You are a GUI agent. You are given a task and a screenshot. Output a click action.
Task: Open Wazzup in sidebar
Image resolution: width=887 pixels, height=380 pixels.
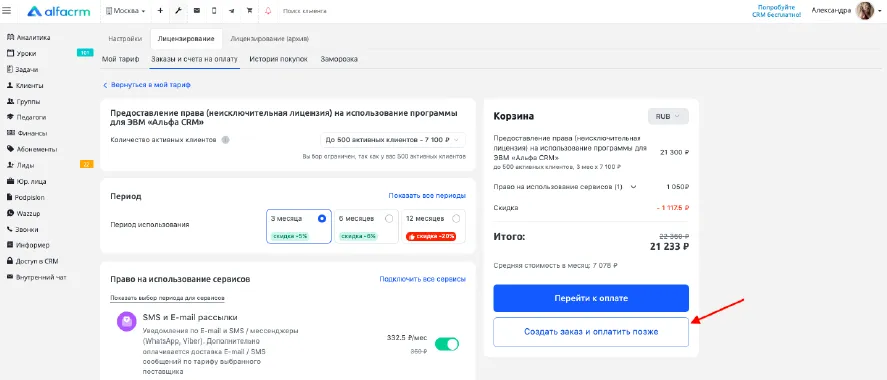point(28,214)
